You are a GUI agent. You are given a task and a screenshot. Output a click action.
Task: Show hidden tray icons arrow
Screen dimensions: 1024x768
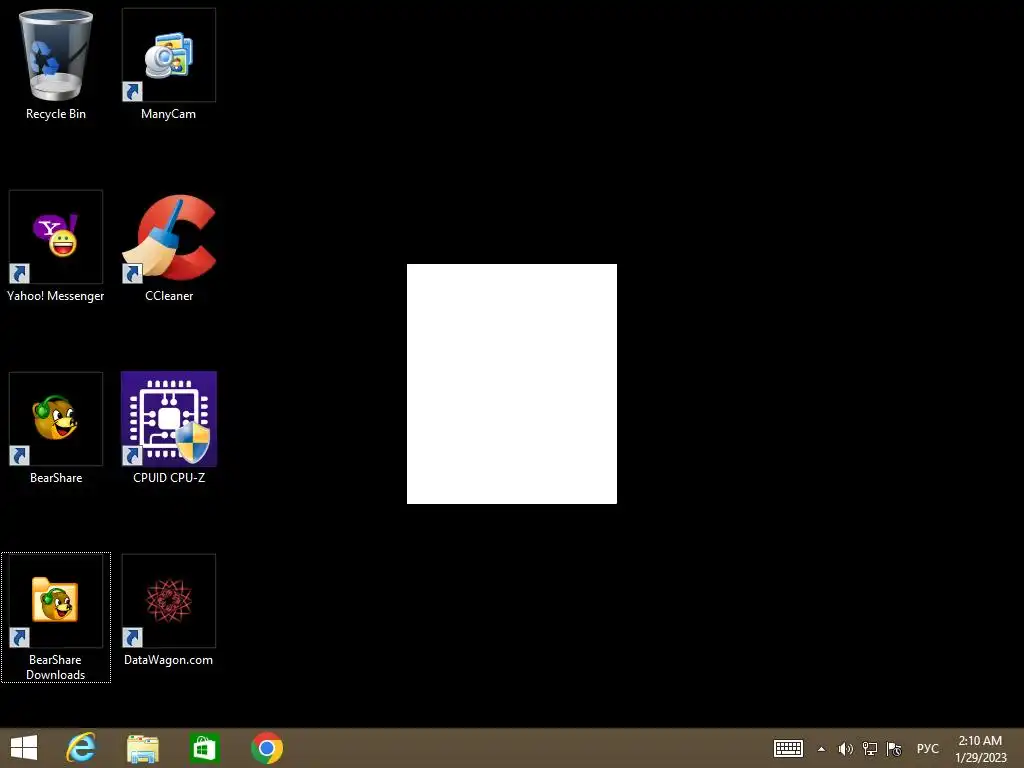tap(822, 749)
